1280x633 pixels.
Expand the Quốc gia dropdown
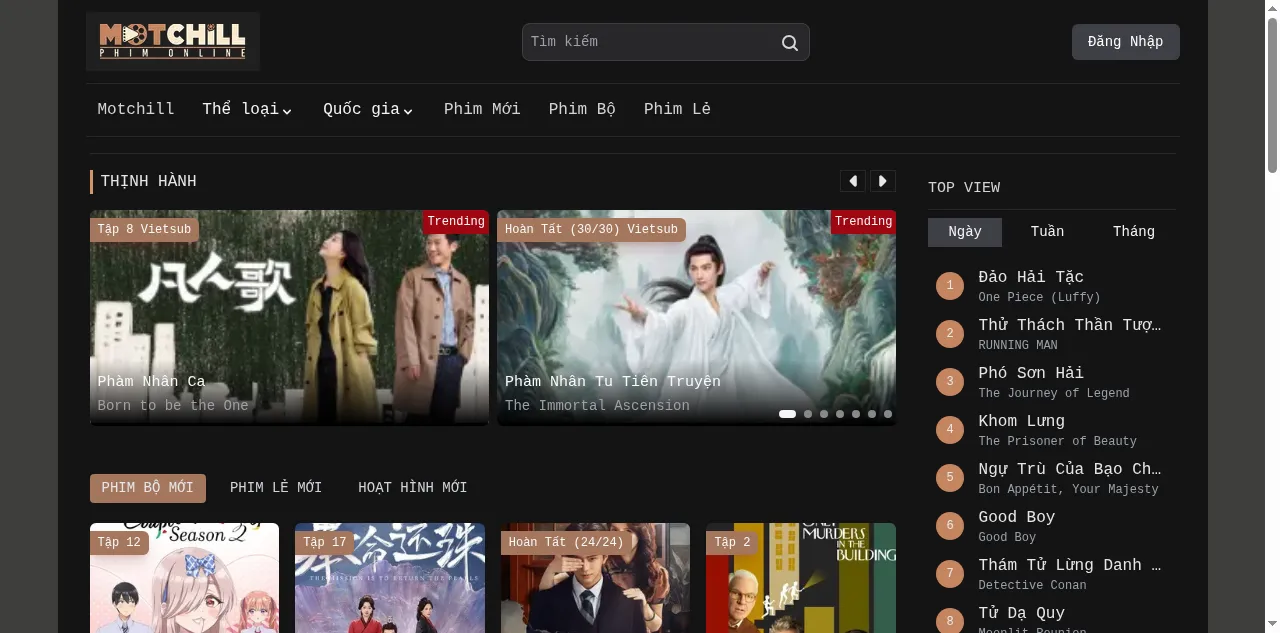click(368, 109)
